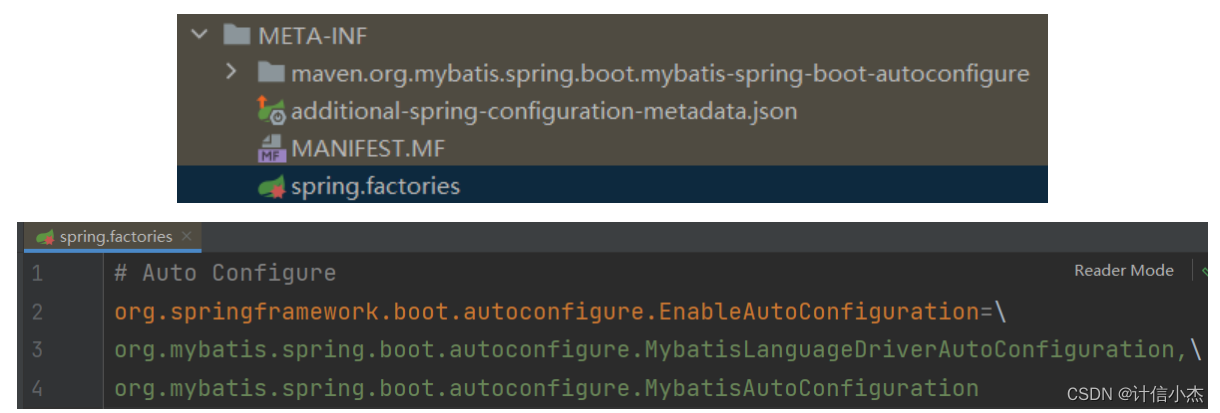Close the spring.factories editor tab
Image resolution: width=1220 pixels, height=413 pixels.
click(185, 237)
